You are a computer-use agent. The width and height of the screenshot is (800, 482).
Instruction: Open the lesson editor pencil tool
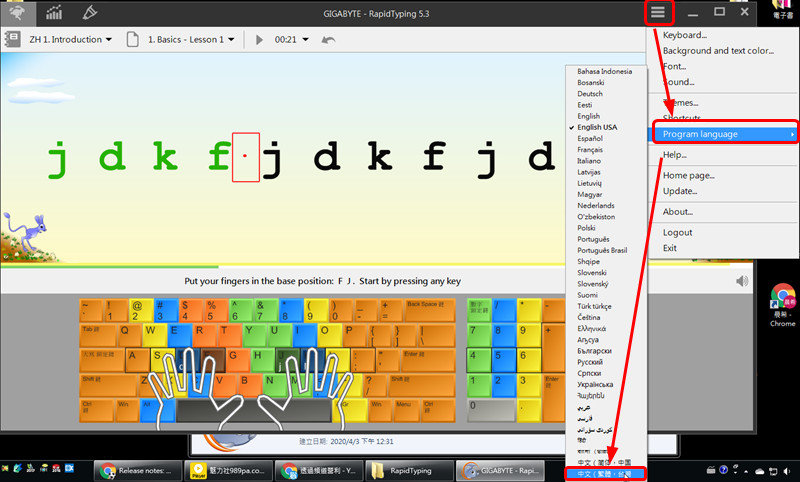point(90,13)
